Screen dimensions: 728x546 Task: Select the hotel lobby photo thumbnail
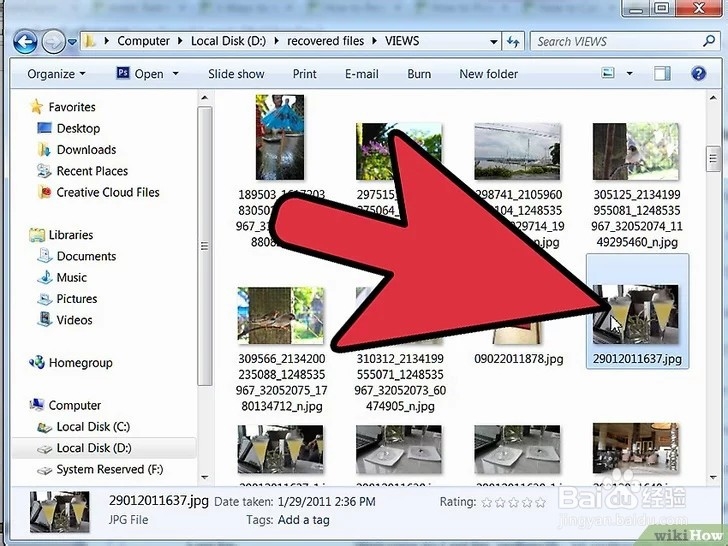point(636,448)
